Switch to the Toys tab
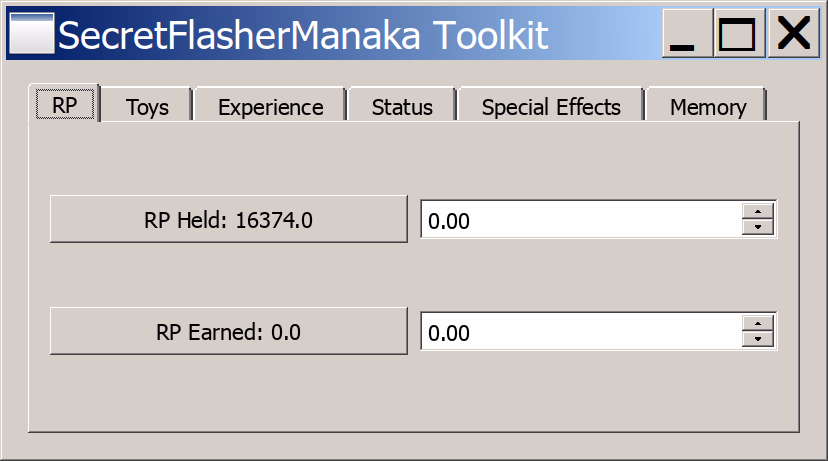Viewport: 828px width, 461px height. [147, 107]
